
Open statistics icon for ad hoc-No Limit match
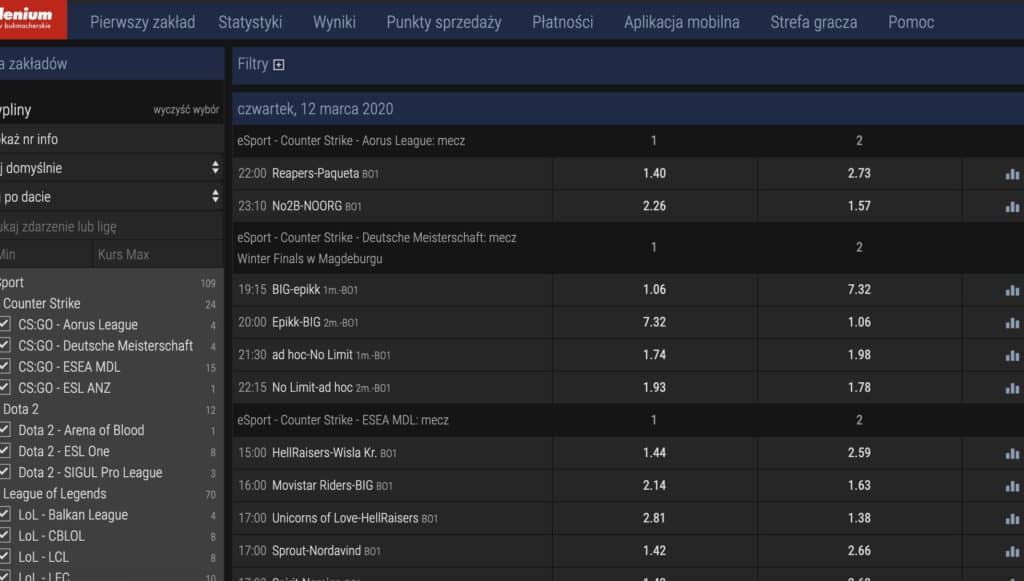point(1012,355)
